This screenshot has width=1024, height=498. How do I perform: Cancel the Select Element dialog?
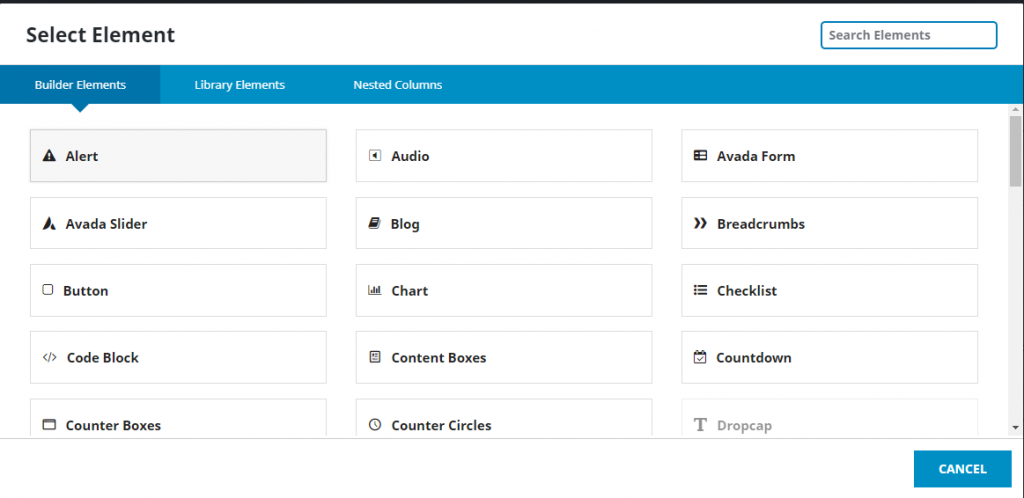tap(963, 469)
